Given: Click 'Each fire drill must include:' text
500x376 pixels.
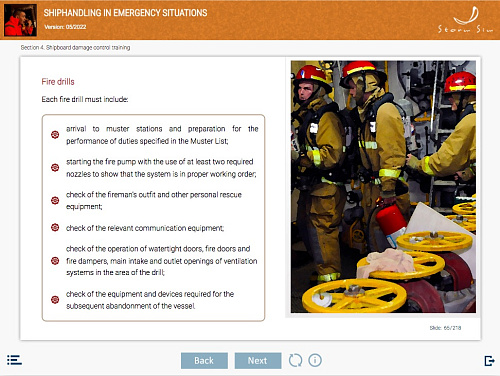Looking at the screenshot, I should point(85,99).
